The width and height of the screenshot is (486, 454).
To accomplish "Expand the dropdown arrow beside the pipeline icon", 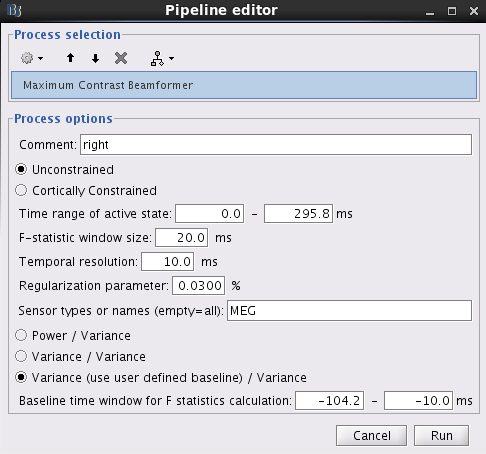I will point(171,58).
